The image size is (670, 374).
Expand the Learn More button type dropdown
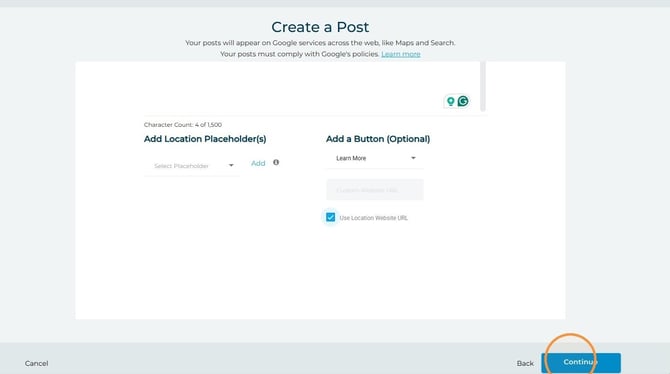click(375, 158)
